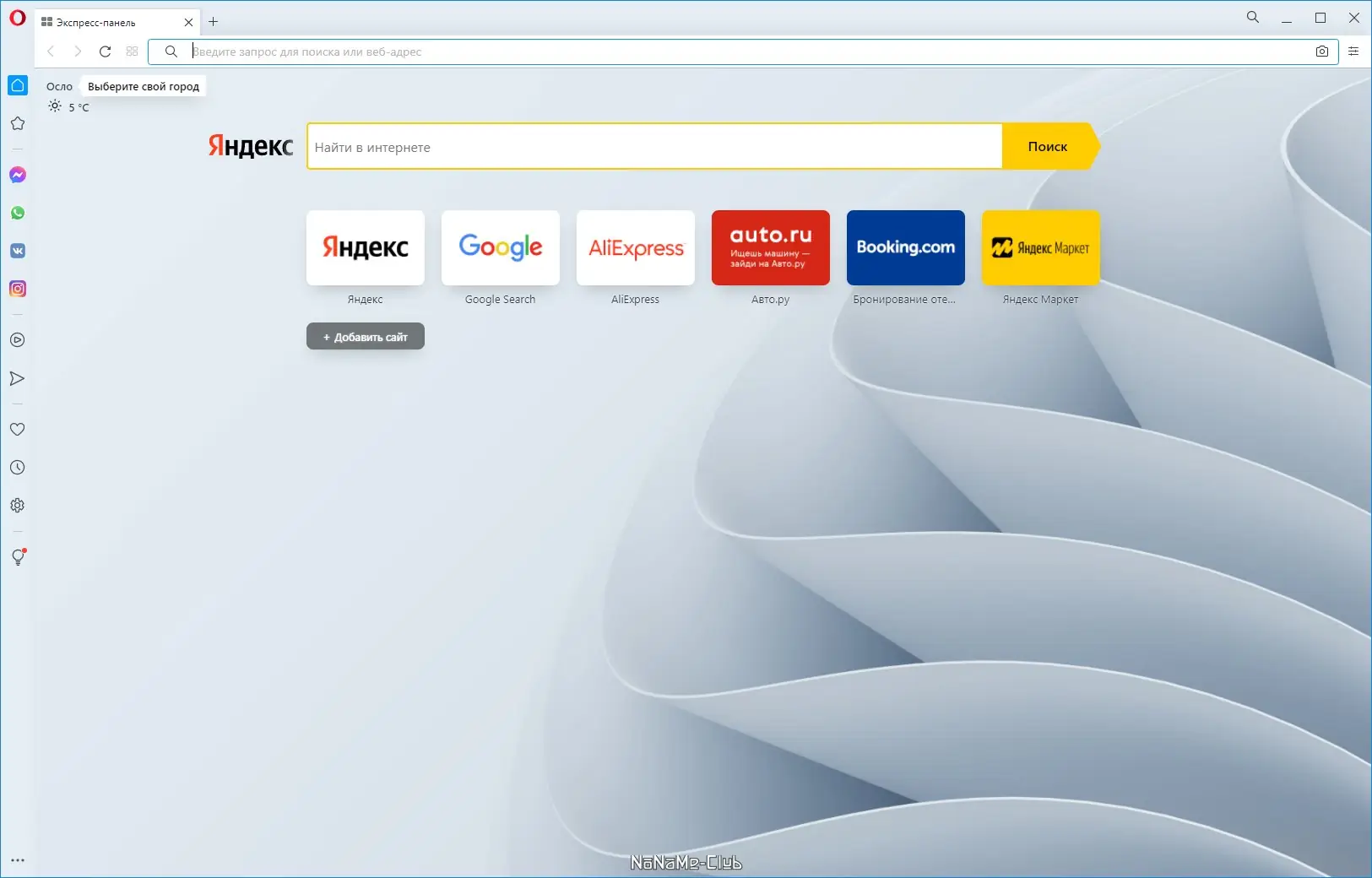Open the VK sidebar panel
Screen dimensions: 1372x878
click(x=18, y=251)
